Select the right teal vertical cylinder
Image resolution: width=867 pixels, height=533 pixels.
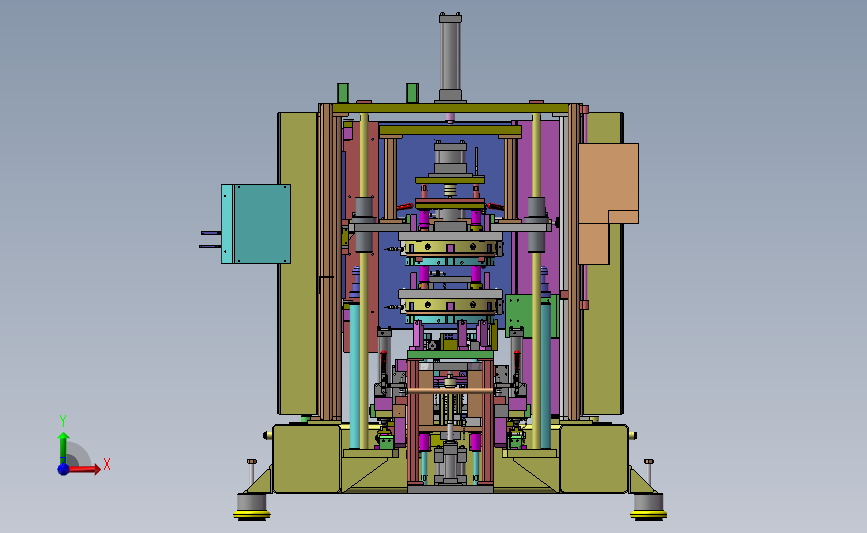[x=546, y=375]
